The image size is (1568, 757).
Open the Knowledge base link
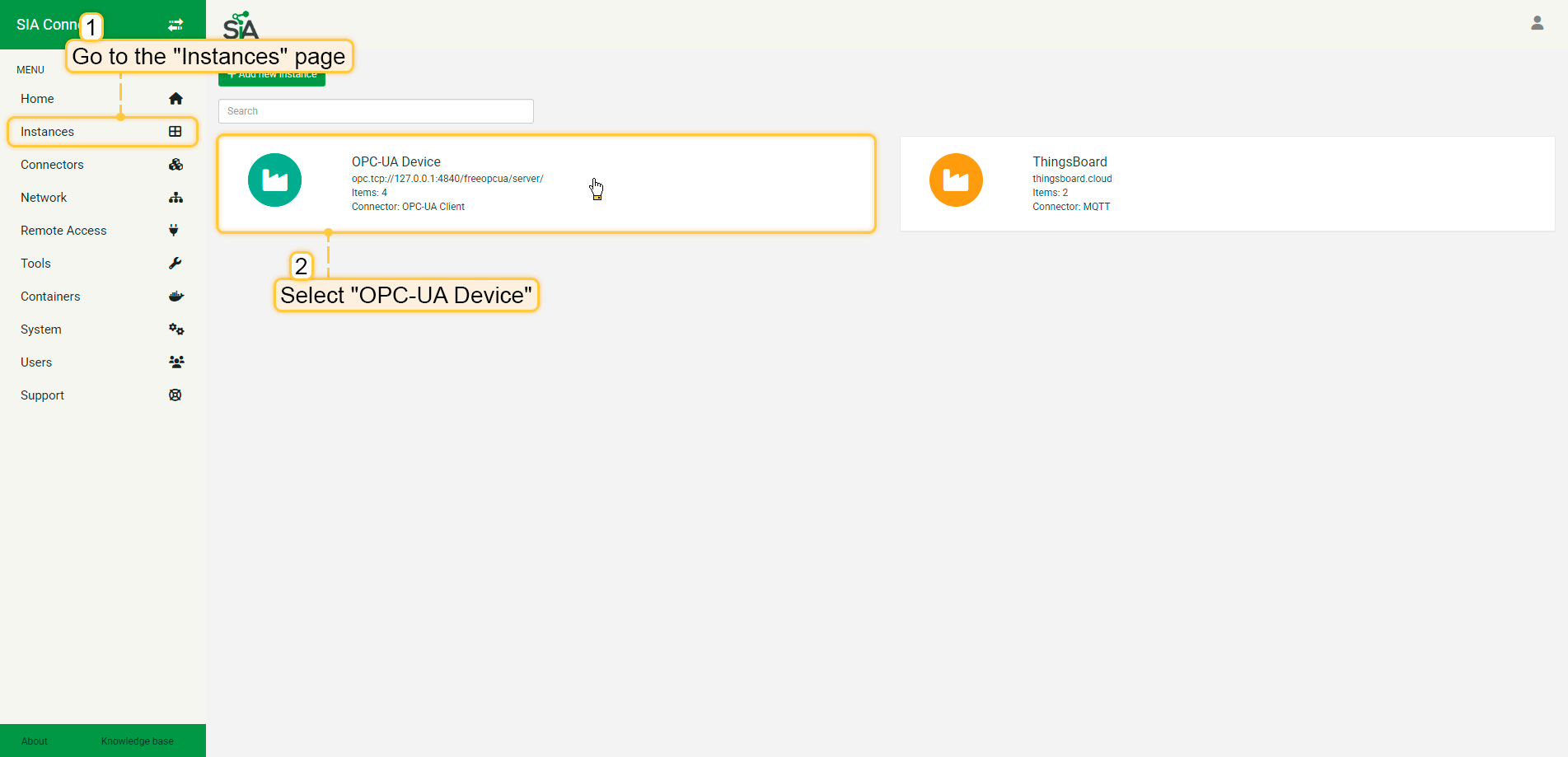click(x=137, y=741)
